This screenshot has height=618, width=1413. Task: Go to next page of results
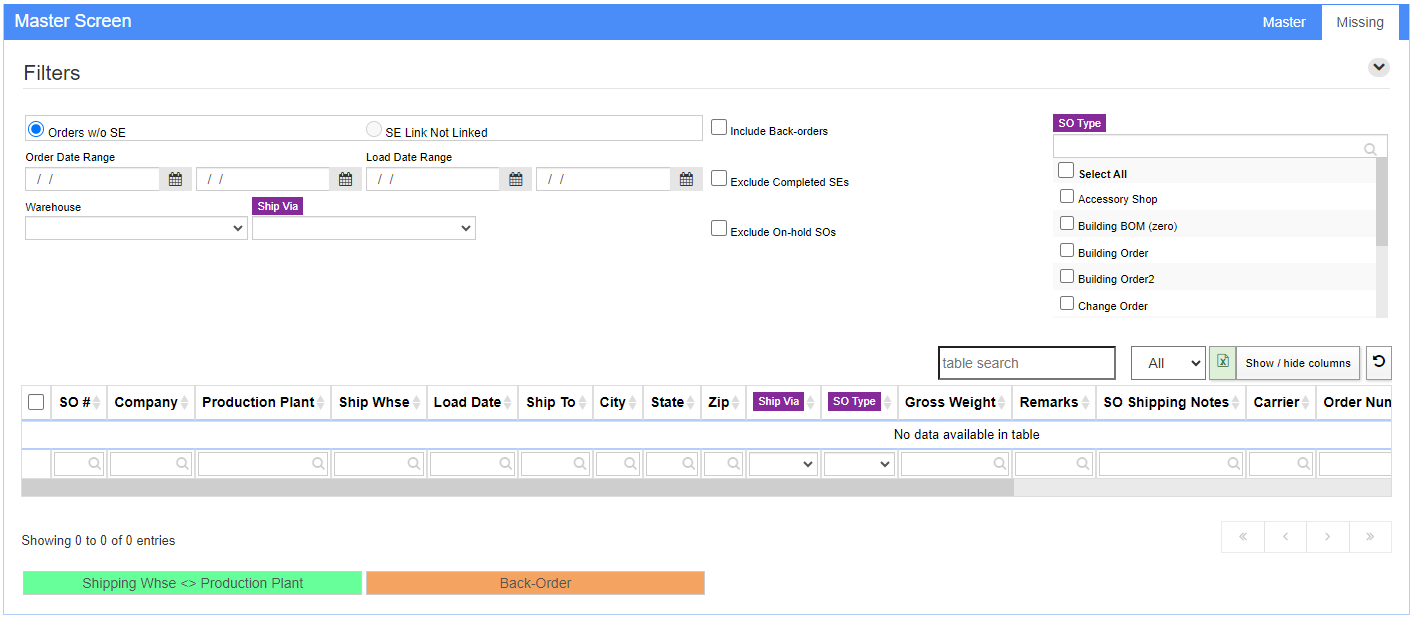pyautogui.click(x=1327, y=537)
